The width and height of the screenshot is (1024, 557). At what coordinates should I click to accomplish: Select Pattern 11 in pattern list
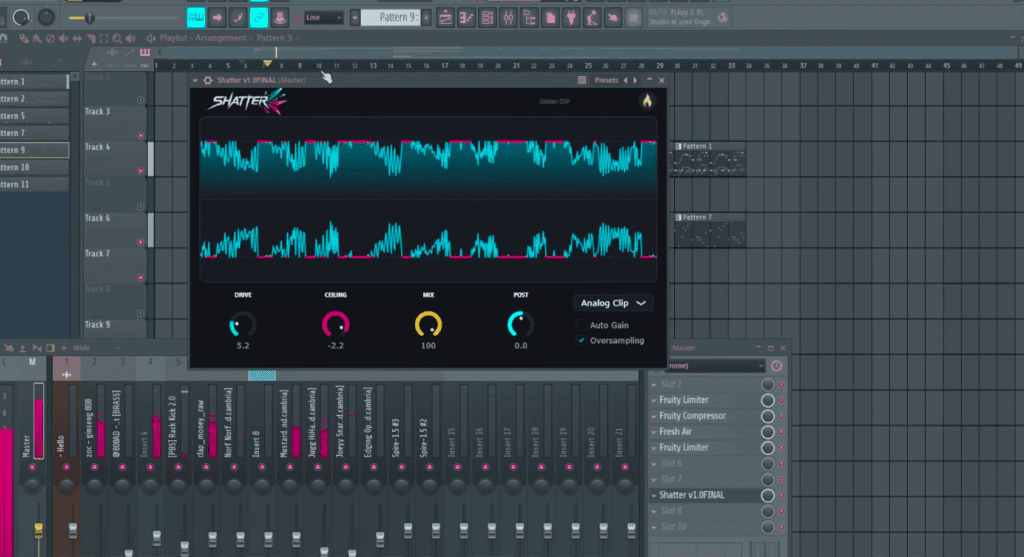(34, 184)
